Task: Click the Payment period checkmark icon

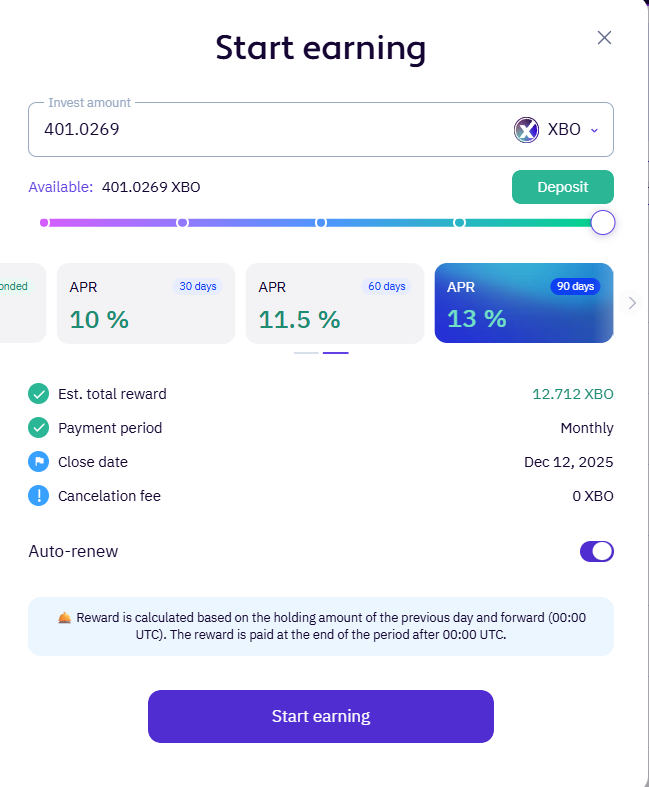Action: (x=39, y=428)
